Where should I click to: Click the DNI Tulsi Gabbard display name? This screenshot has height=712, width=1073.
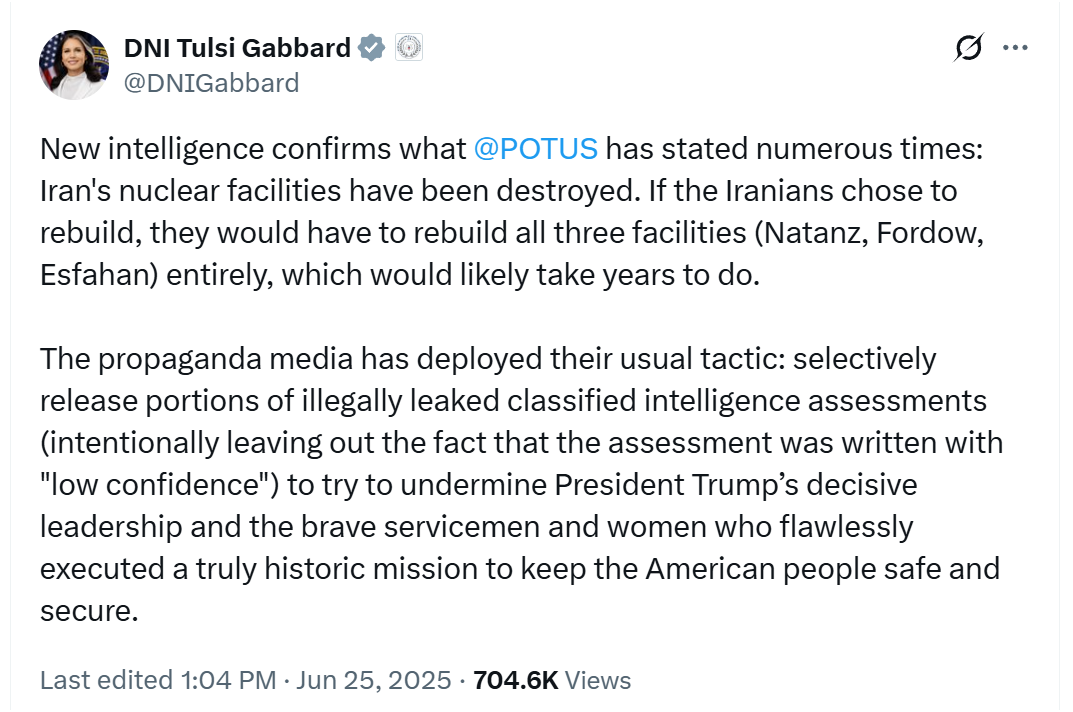coord(237,48)
